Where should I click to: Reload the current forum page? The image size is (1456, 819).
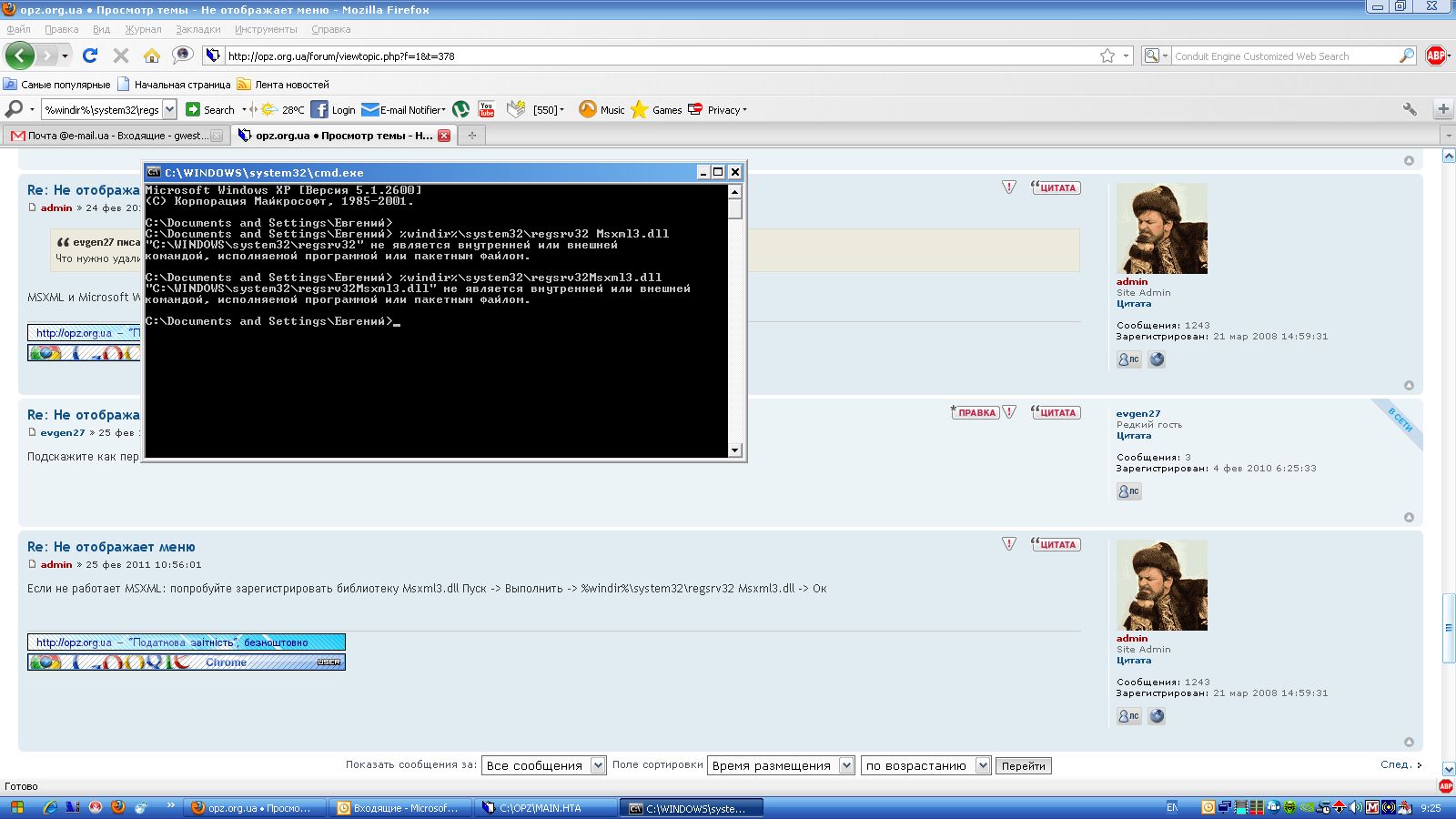pyautogui.click(x=90, y=56)
